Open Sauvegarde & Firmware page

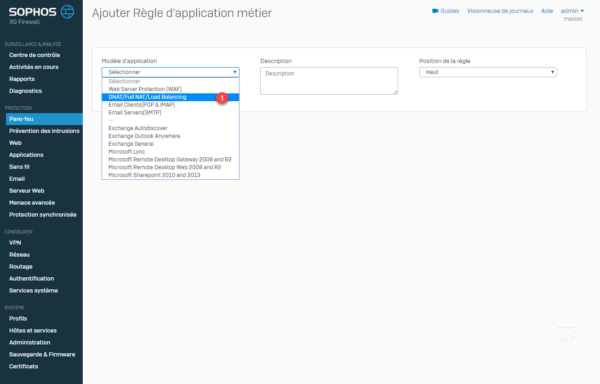[42, 355]
